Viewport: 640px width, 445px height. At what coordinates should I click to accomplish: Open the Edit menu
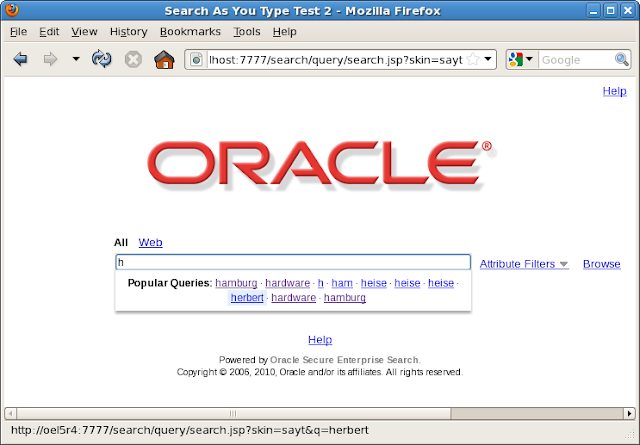(x=49, y=31)
